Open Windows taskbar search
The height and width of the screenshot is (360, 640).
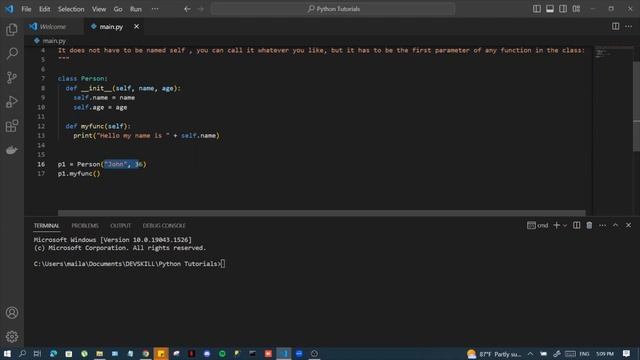(22, 353)
